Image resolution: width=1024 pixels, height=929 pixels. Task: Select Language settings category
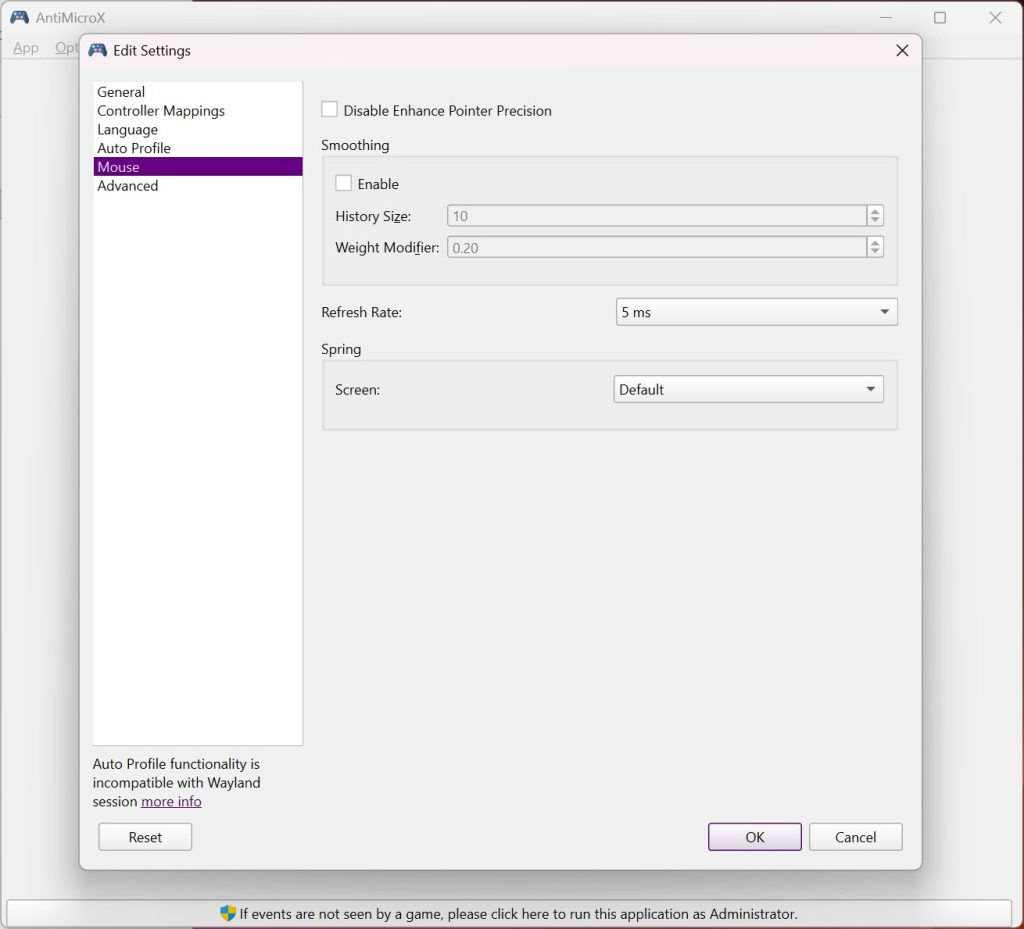click(x=198, y=129)
